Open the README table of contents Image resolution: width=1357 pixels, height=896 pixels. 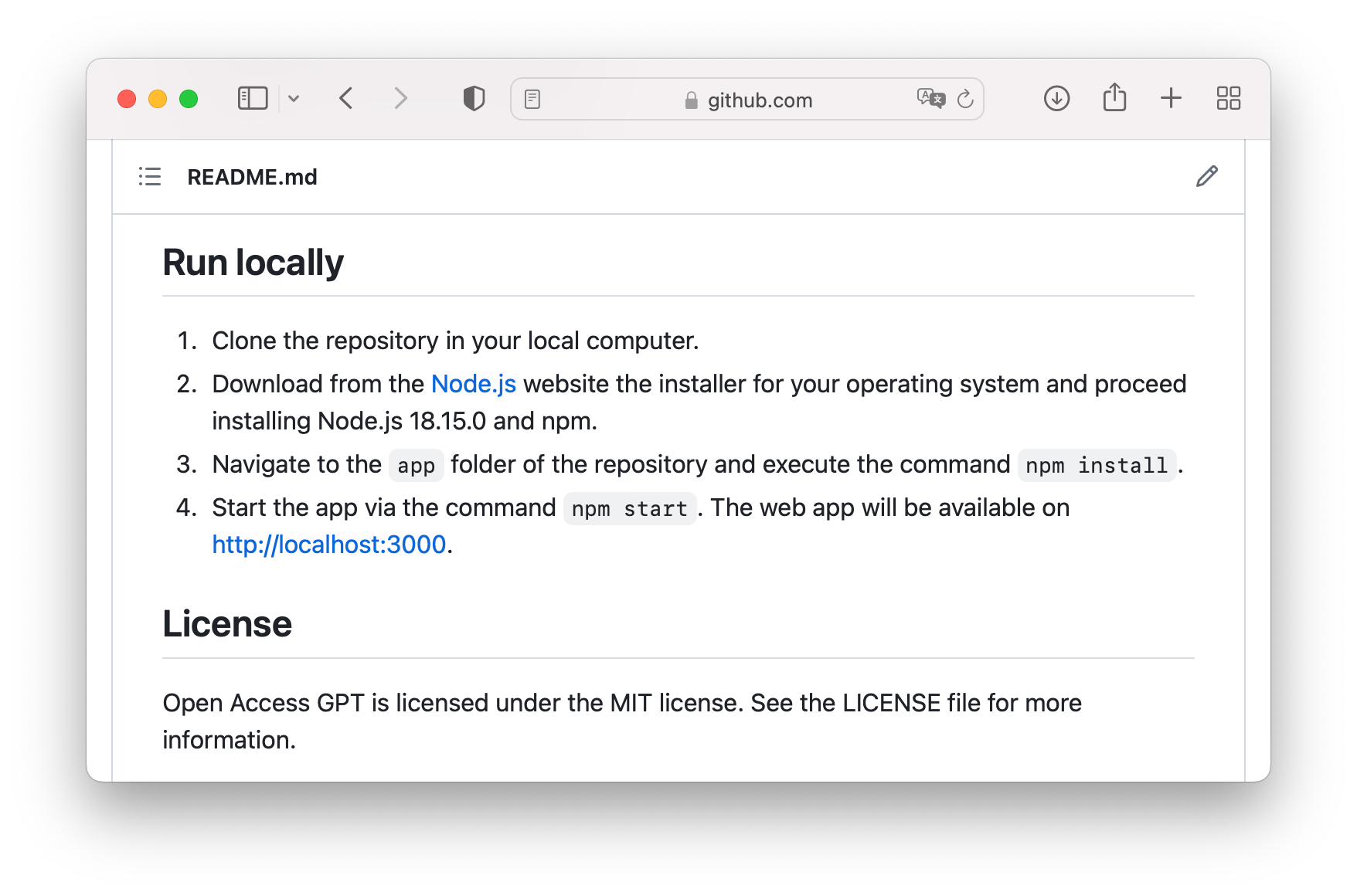coord(149,177)
